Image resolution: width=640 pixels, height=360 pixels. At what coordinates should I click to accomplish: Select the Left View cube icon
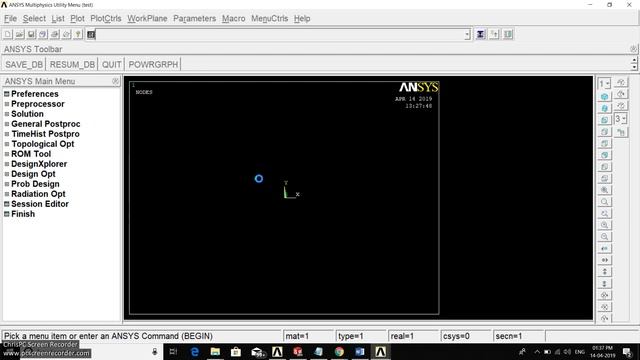(604, 167)
